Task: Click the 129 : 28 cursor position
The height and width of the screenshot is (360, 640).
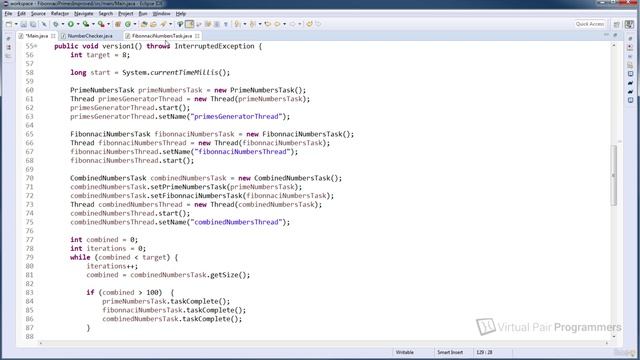Action: (x=484, y=352)
